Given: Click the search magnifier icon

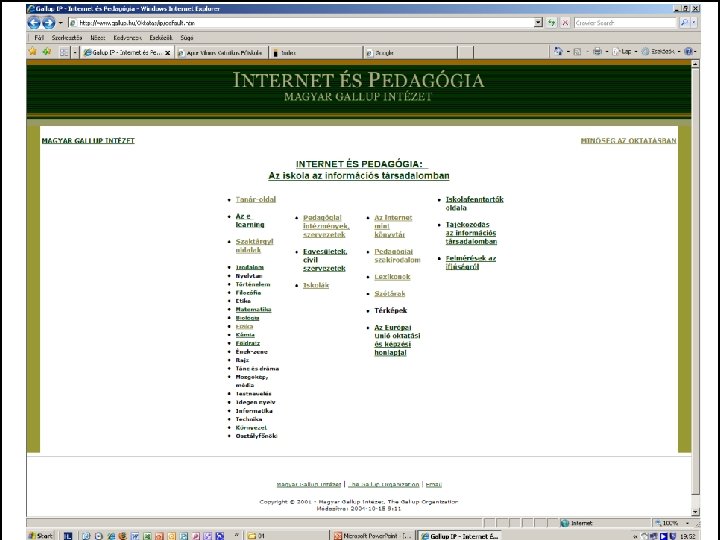Looking at the screenshot, I should point(684,22).
